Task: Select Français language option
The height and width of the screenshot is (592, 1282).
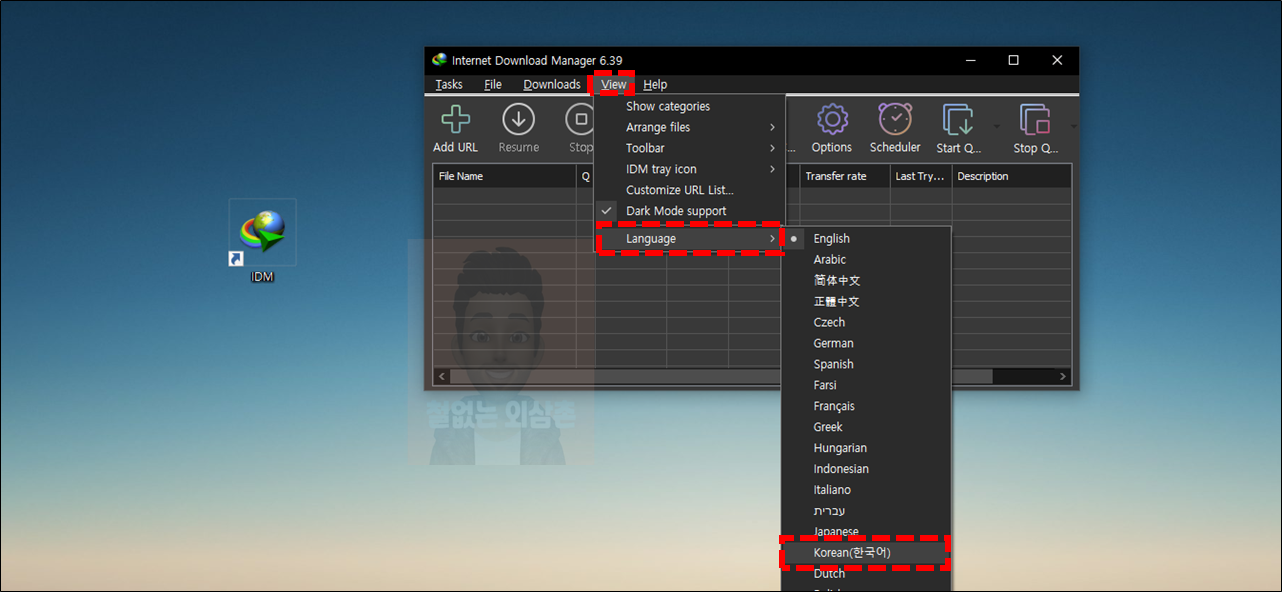Action: tap(866, 406)
